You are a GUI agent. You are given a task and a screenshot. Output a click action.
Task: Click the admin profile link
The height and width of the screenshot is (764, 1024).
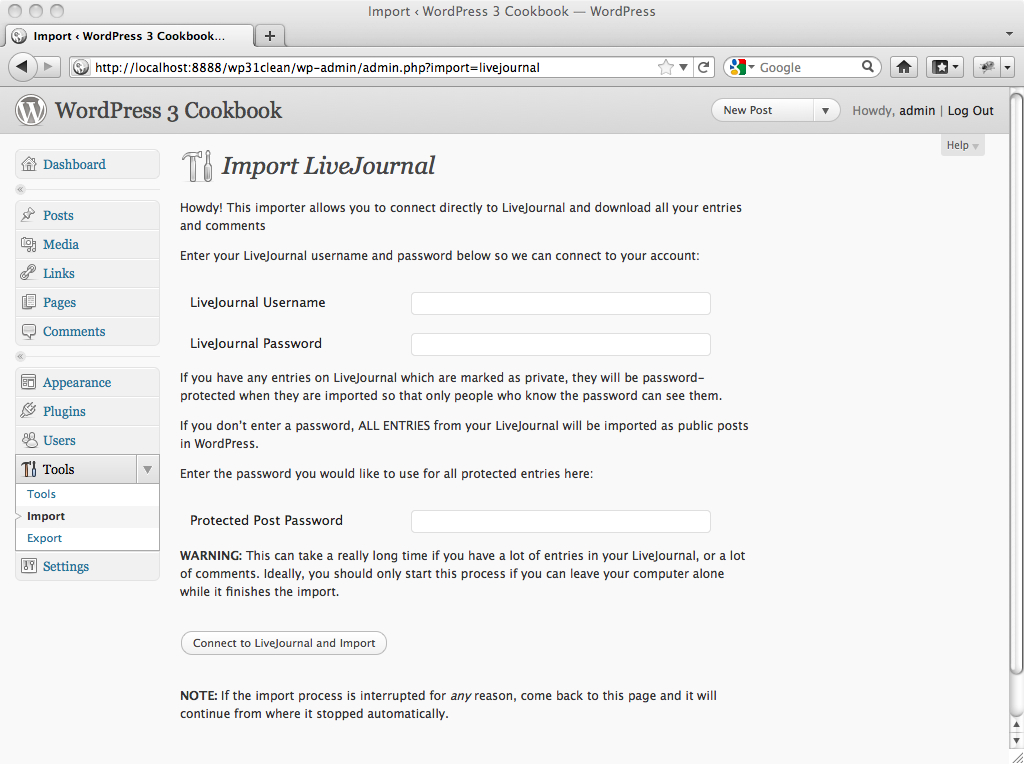coord(917,110)
